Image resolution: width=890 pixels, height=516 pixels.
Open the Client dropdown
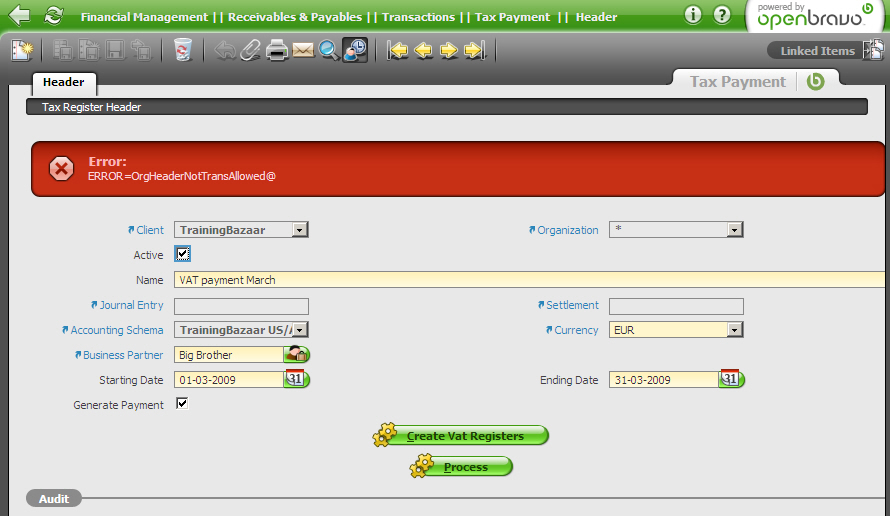tap(300, 230)
